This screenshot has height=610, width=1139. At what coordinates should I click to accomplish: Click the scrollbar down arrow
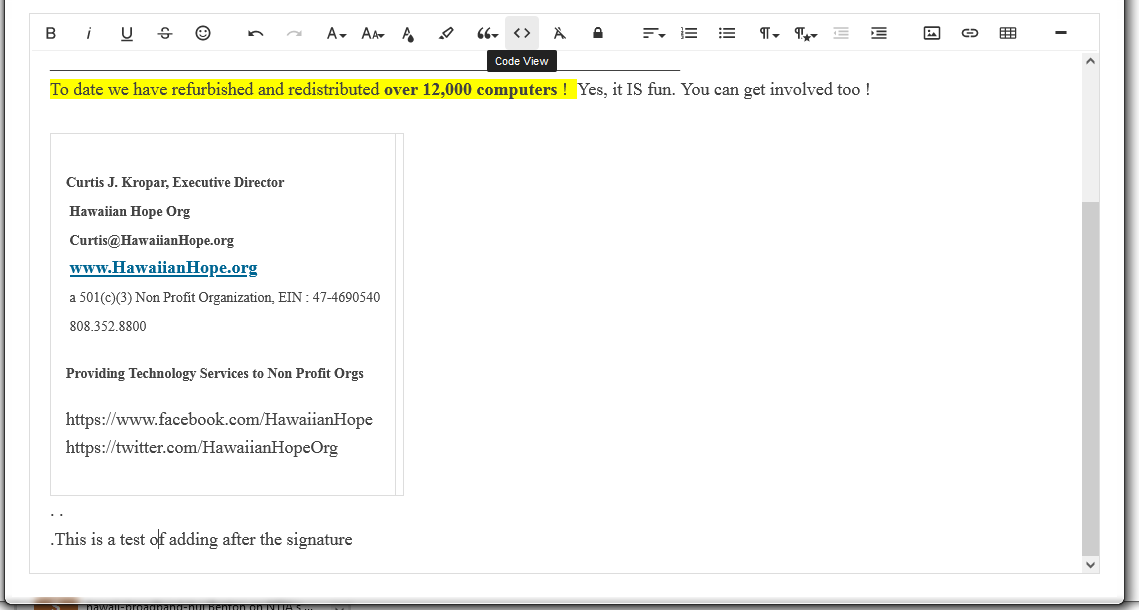[1090, 564]
